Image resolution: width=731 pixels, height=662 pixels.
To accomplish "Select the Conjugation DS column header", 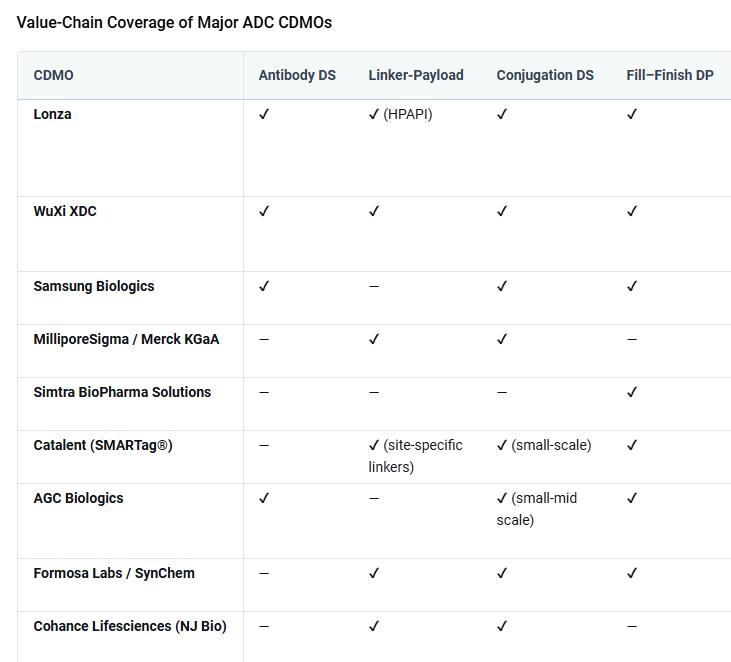I will click(x=545, y=75).
